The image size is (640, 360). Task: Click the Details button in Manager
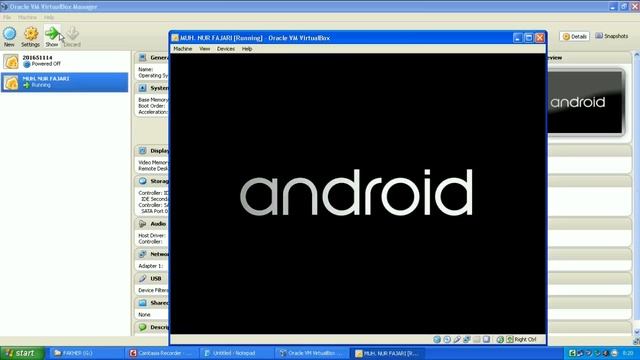pos(574,36)
